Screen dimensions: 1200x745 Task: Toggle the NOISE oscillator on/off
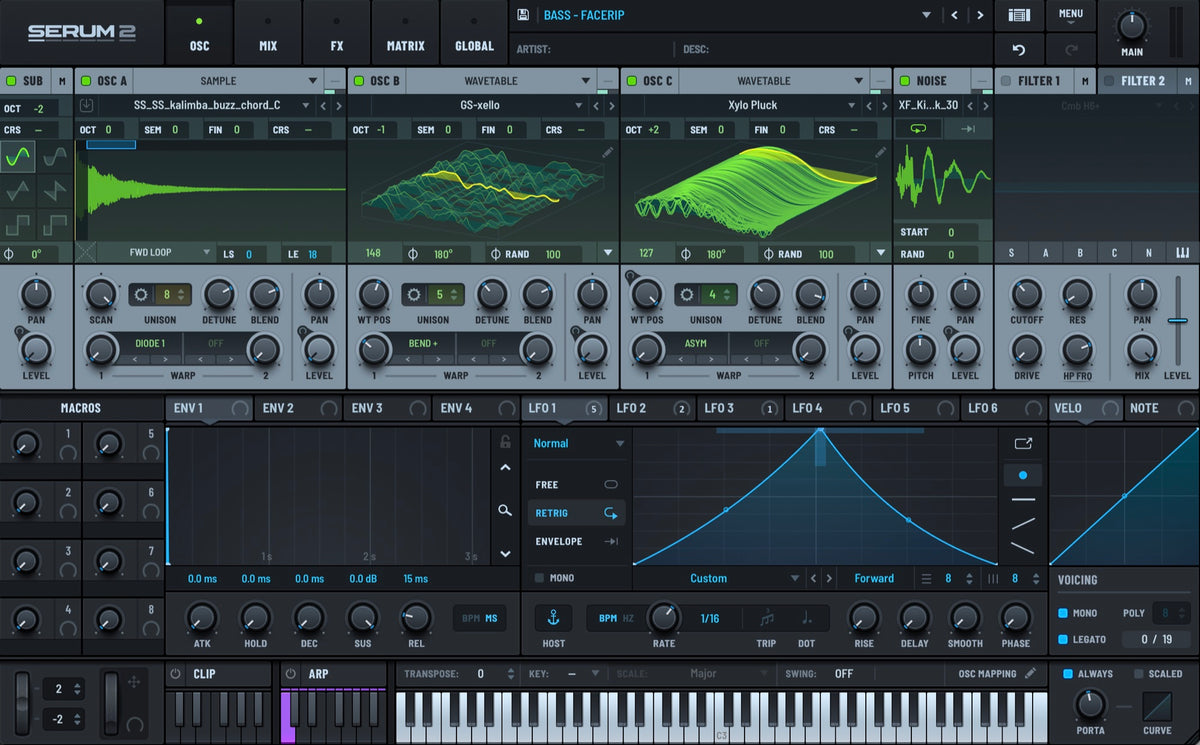pos(905,81)
